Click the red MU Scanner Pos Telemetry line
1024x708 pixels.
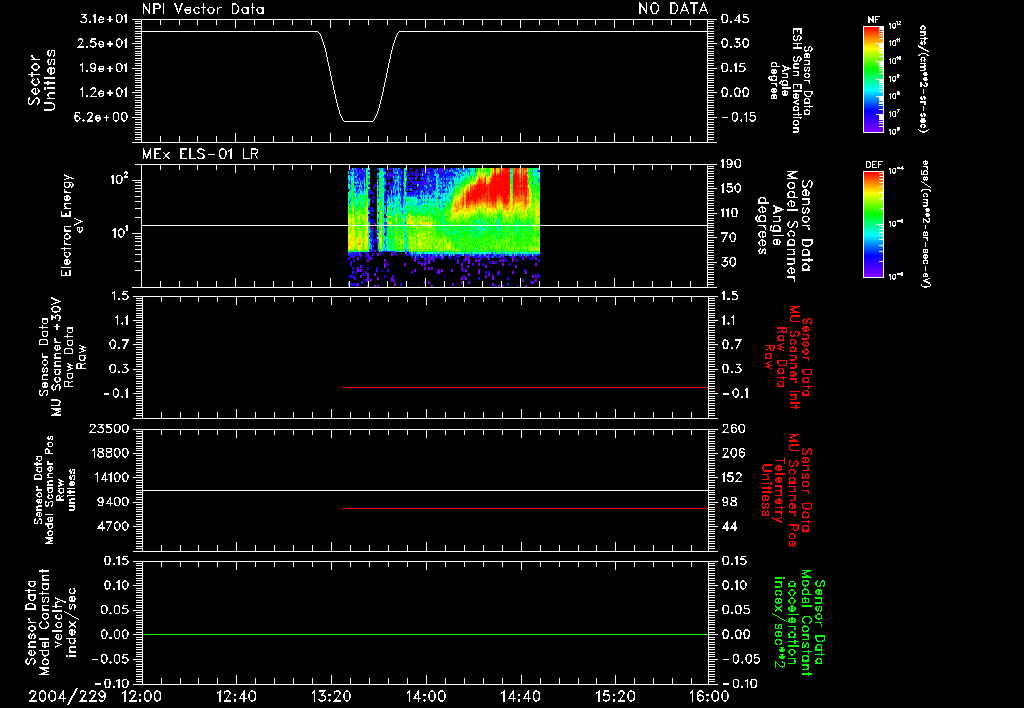point(525,508)
